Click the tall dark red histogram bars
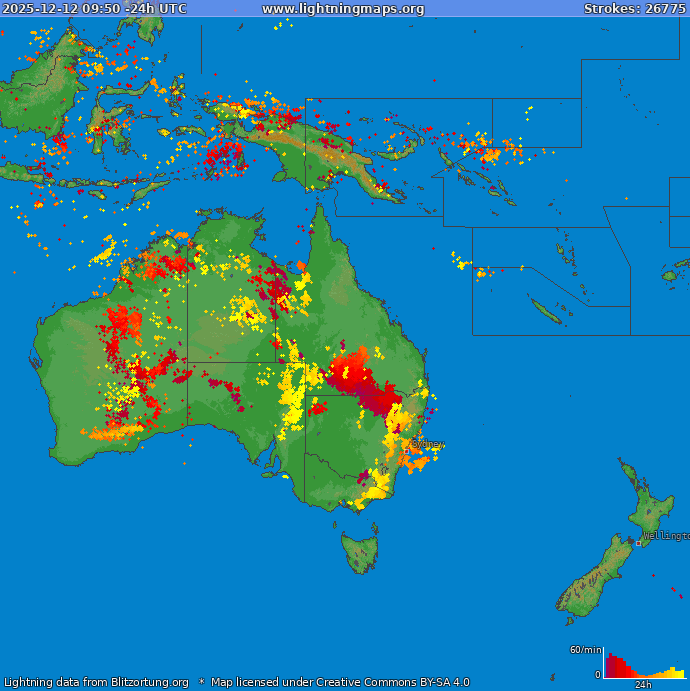690x691 pixels. [614, 666]
